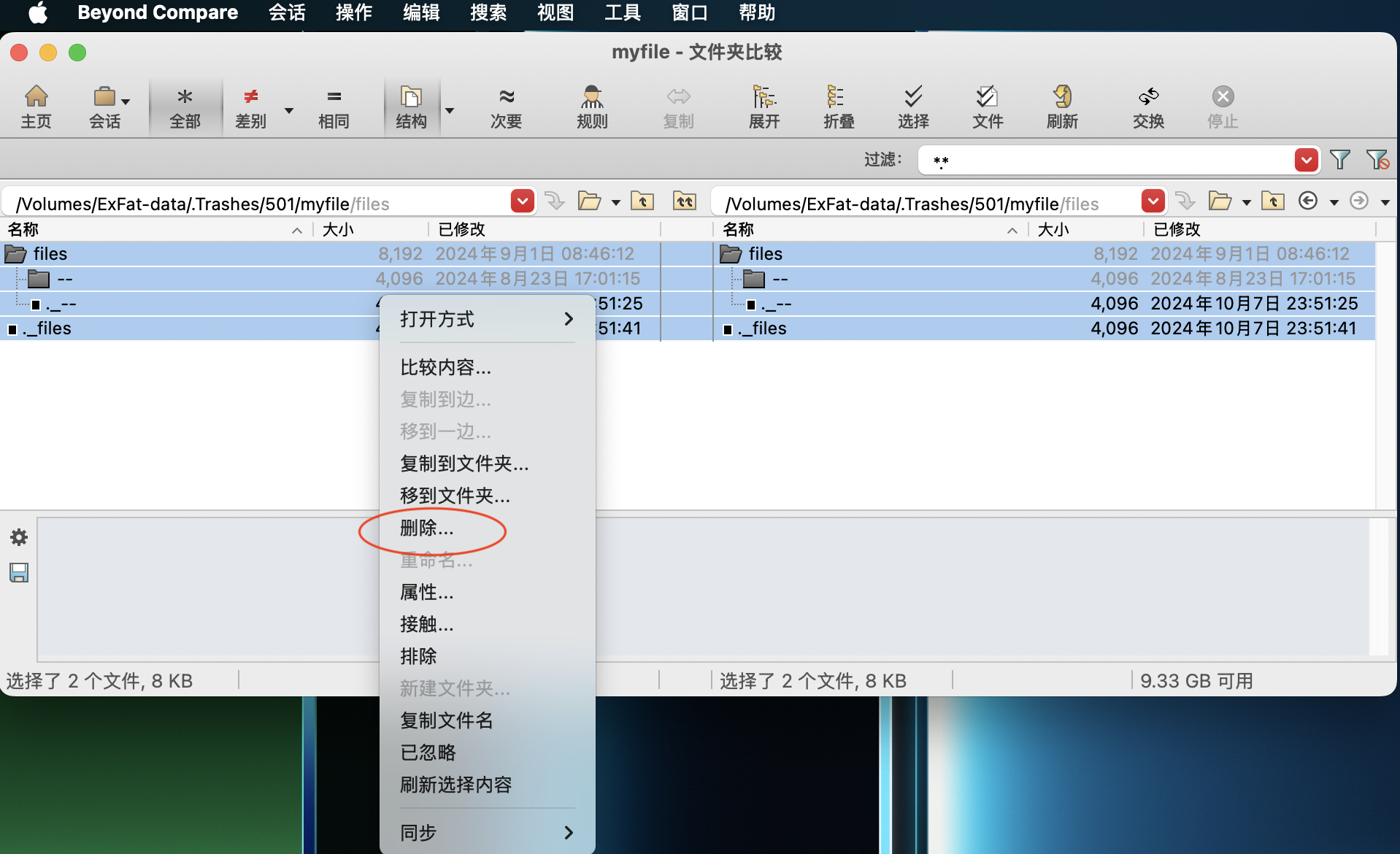Toggle Show Same (相同) filter
The width and height of the screenshot is (1400, 854).
tap(334, 107)
